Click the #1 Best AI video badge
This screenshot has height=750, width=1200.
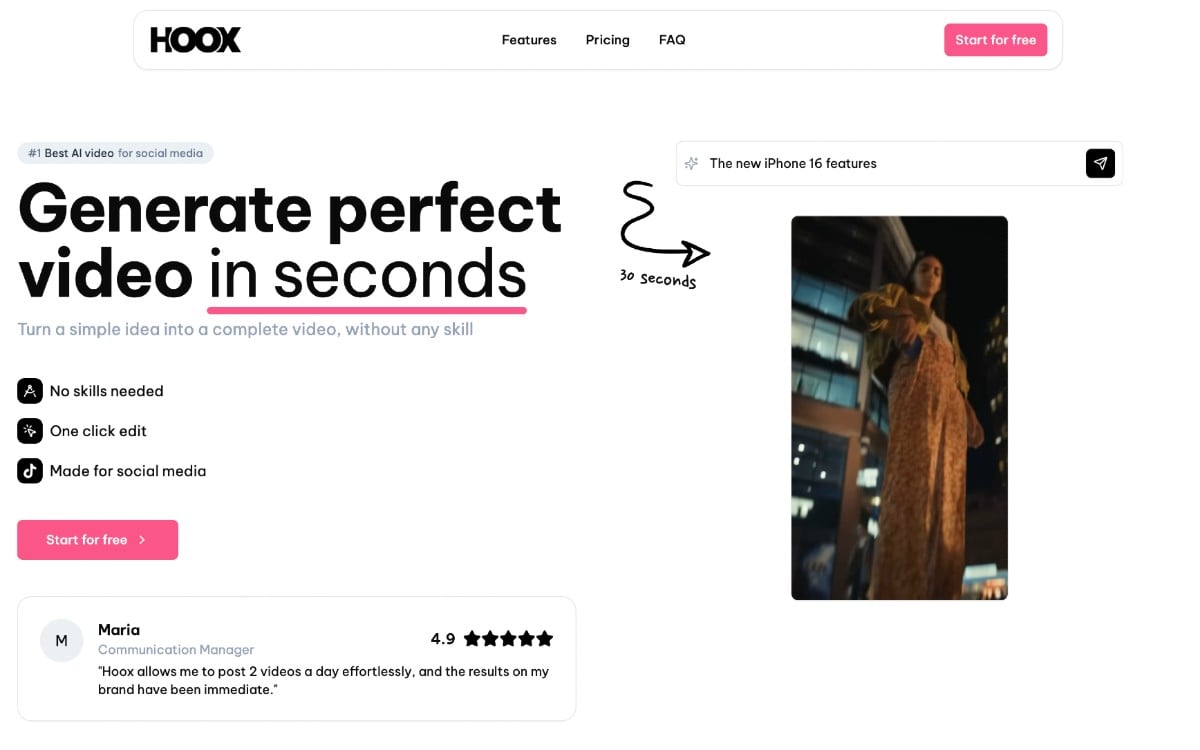pyautogui.click(x=115, y=153)
